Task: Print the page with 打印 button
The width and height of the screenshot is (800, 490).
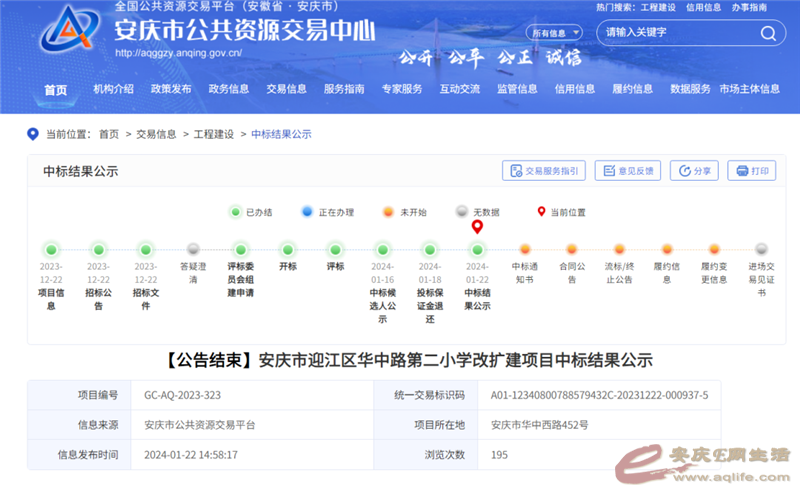Action: pos(751,171)
